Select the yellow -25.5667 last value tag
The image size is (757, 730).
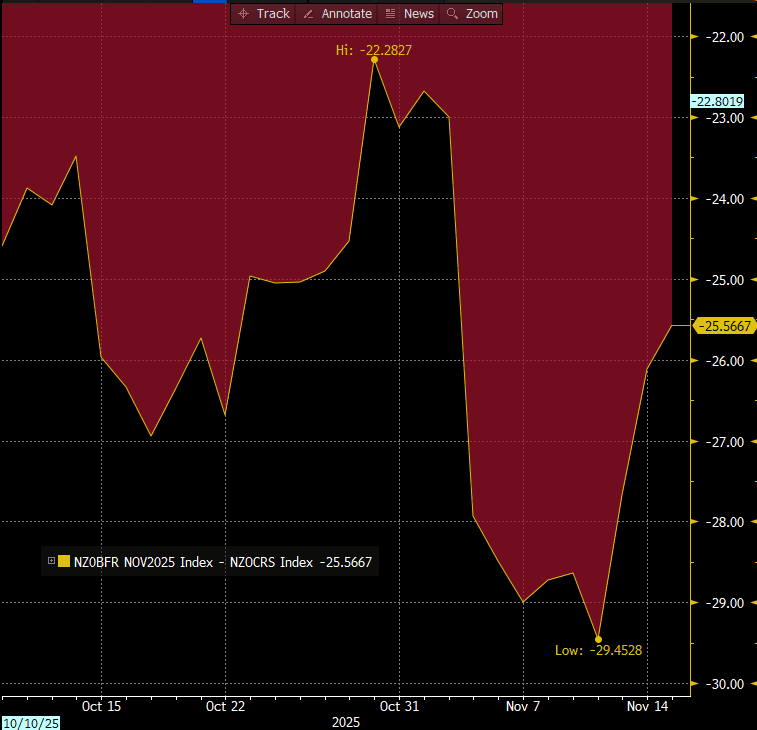coord(725,326)
